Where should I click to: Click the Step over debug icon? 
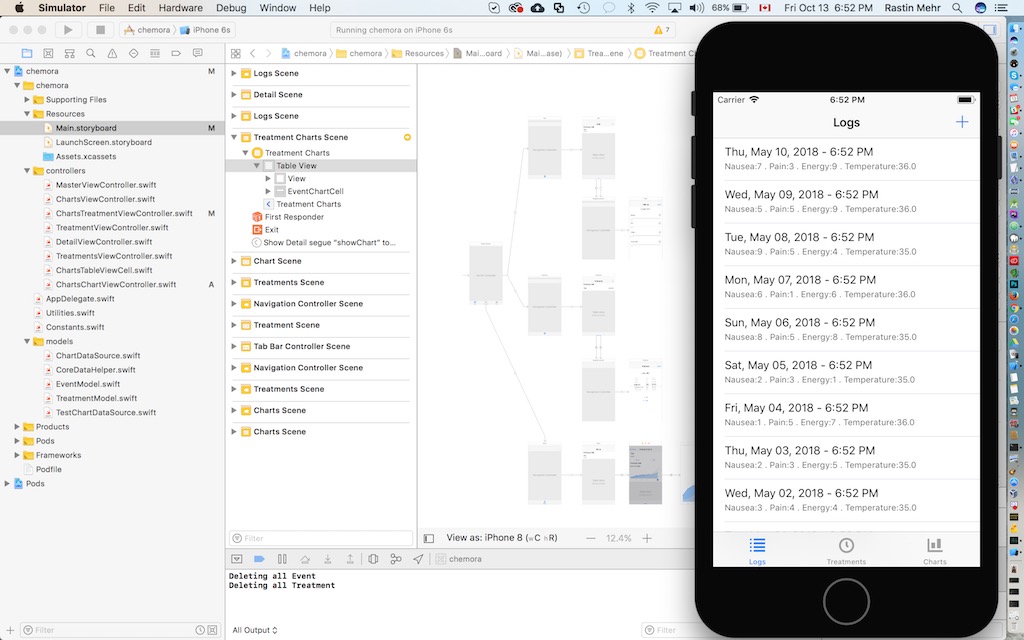click(305, 559)
